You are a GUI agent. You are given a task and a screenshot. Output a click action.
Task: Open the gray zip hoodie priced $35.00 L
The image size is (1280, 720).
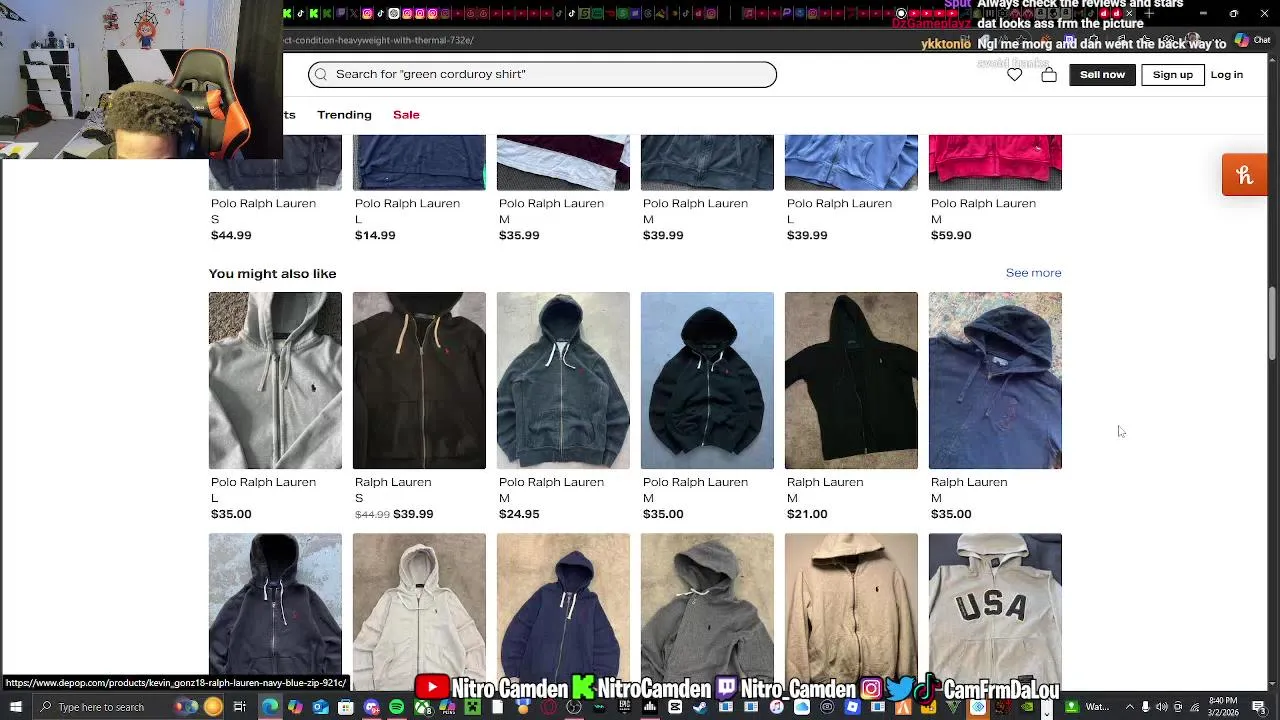click(x=275, y=380)
